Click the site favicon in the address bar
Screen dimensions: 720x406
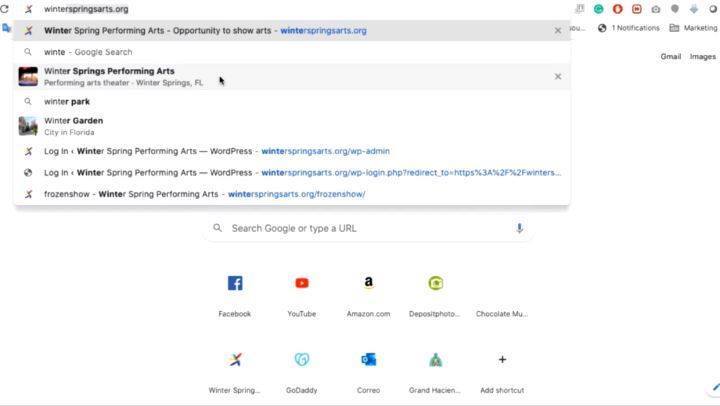[28, 9]
